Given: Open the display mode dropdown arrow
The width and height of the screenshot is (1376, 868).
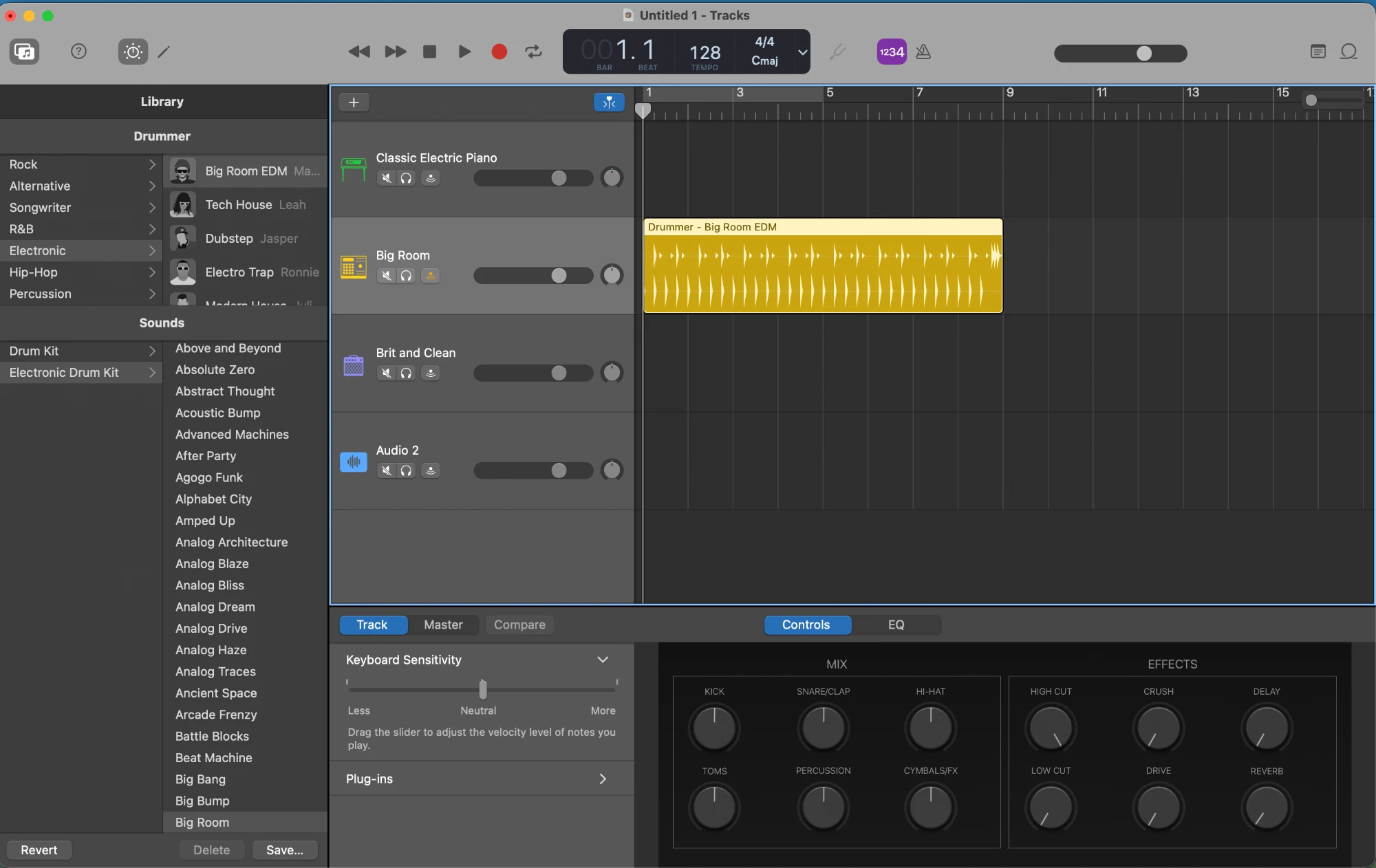Looking at the screenshot, I should coord(802,52).
